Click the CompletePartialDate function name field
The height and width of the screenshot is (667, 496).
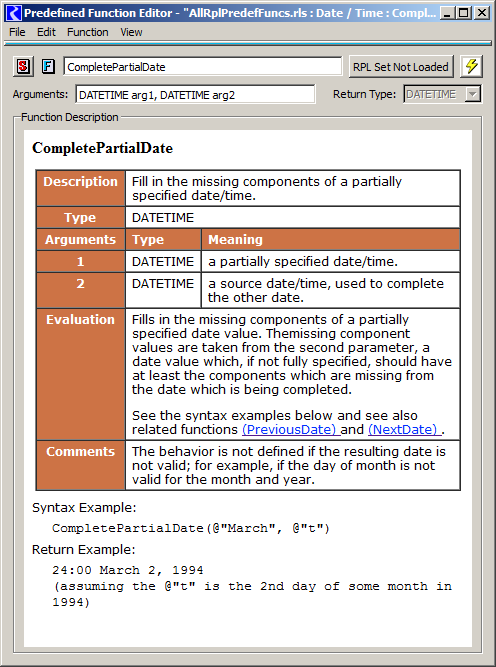[x=202, y=67]
